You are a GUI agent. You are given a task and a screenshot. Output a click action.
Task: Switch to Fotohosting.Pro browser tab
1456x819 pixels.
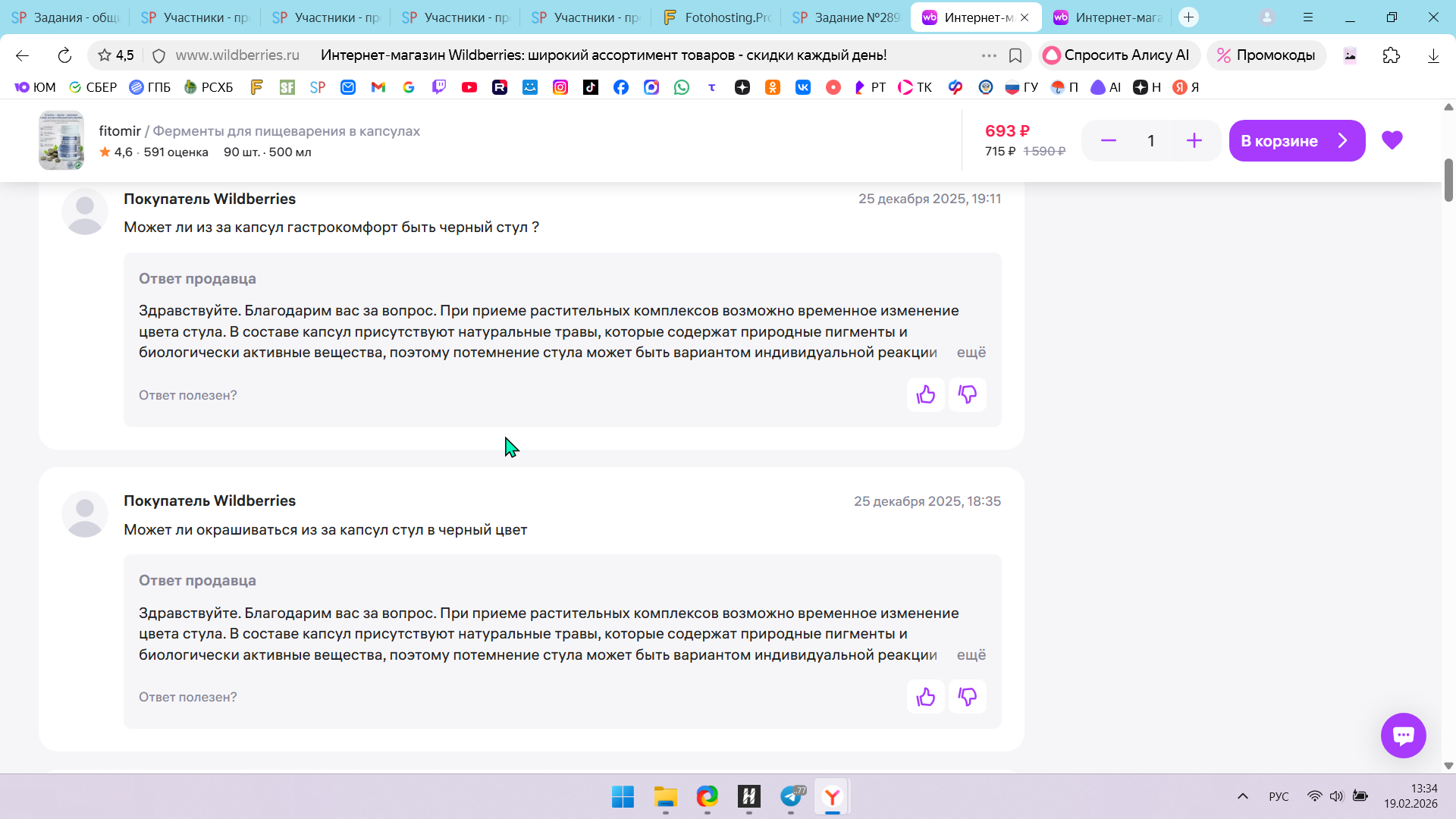pyautogui.click(x=717, y=17)
